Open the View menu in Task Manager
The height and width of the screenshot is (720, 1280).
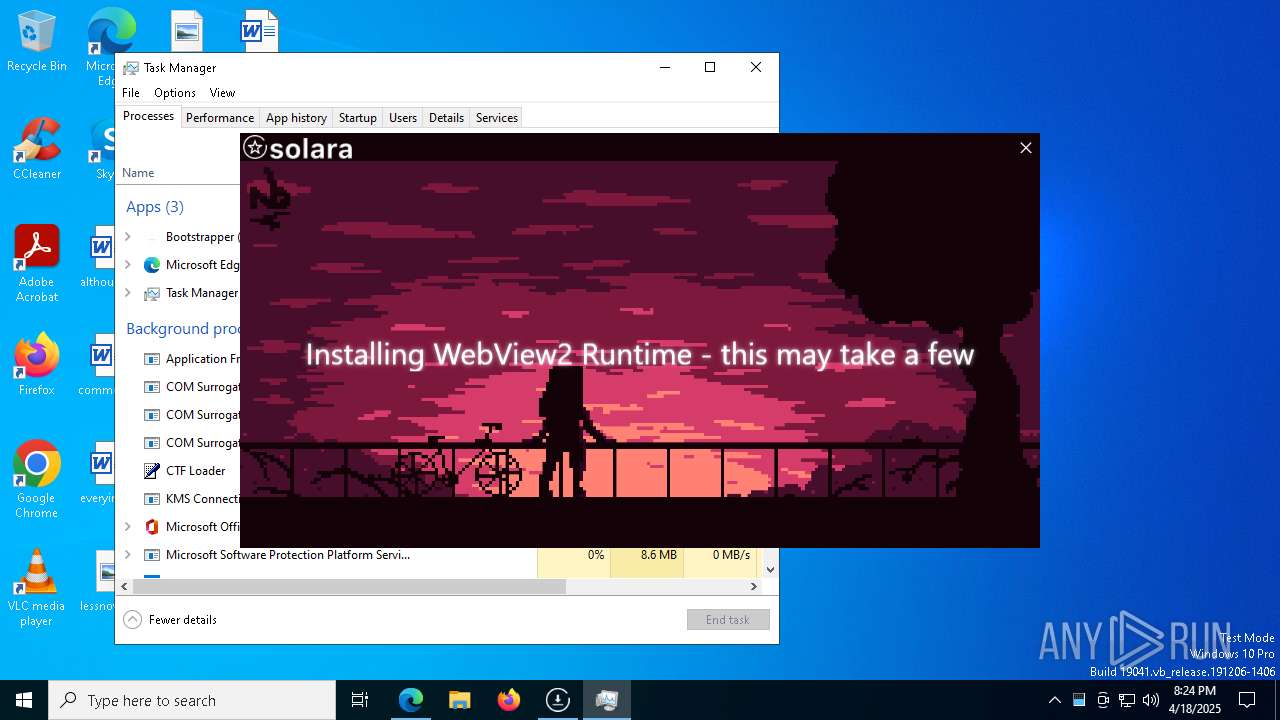[222, 93]
